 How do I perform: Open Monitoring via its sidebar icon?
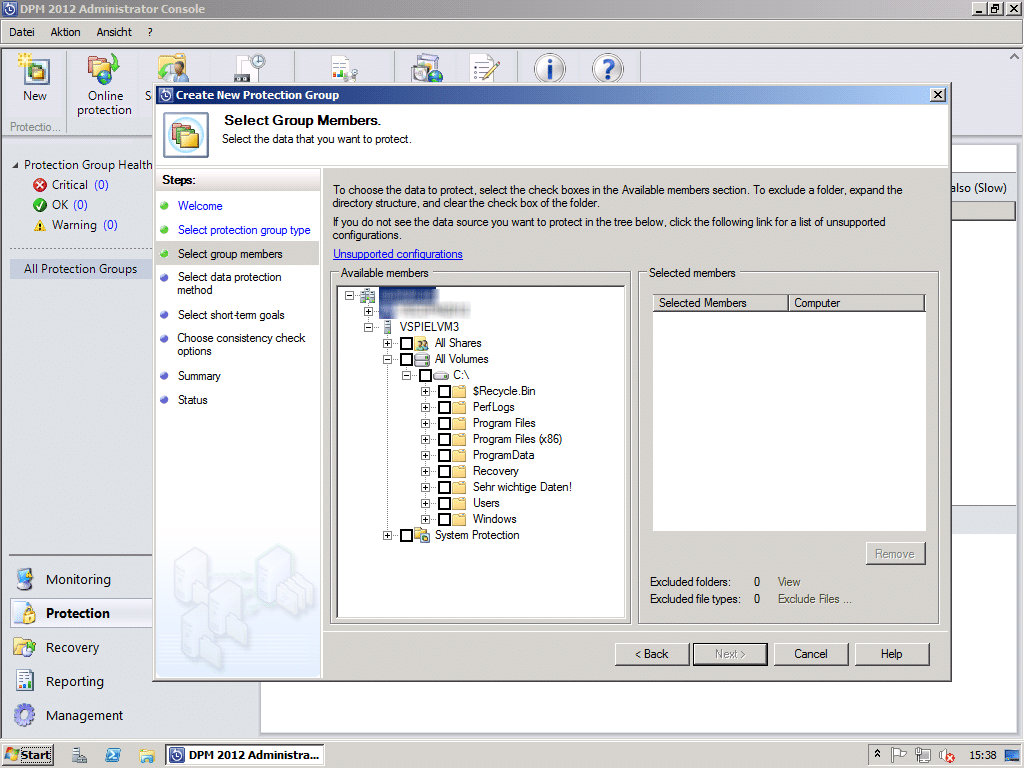click(25, 579)
